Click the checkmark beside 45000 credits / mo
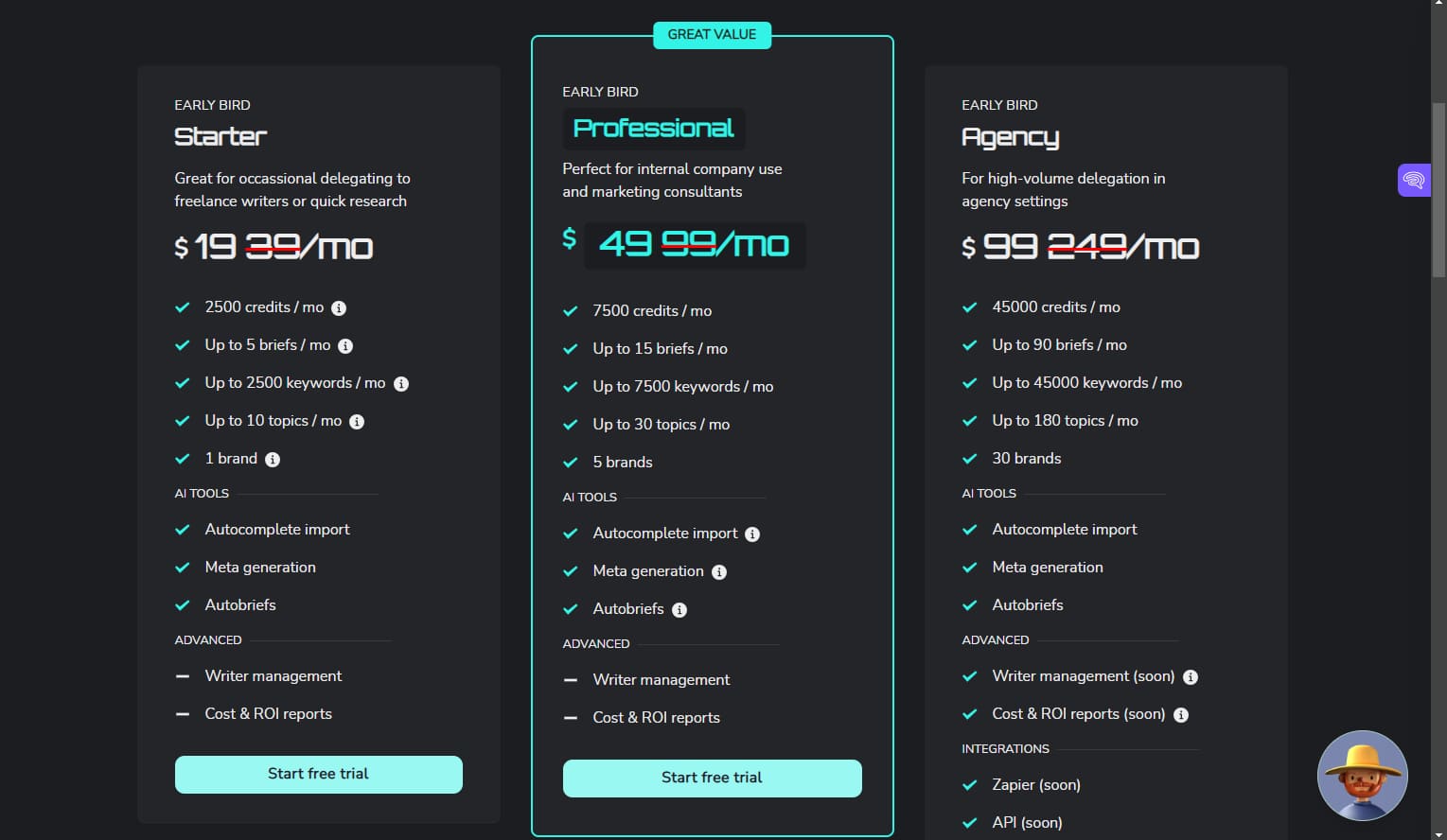1447x840 pixels. click(x=969, y=306)
